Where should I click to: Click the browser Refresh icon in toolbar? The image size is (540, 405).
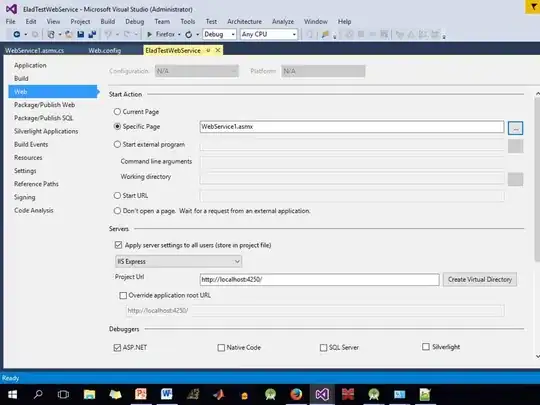[x=188, y=34]
